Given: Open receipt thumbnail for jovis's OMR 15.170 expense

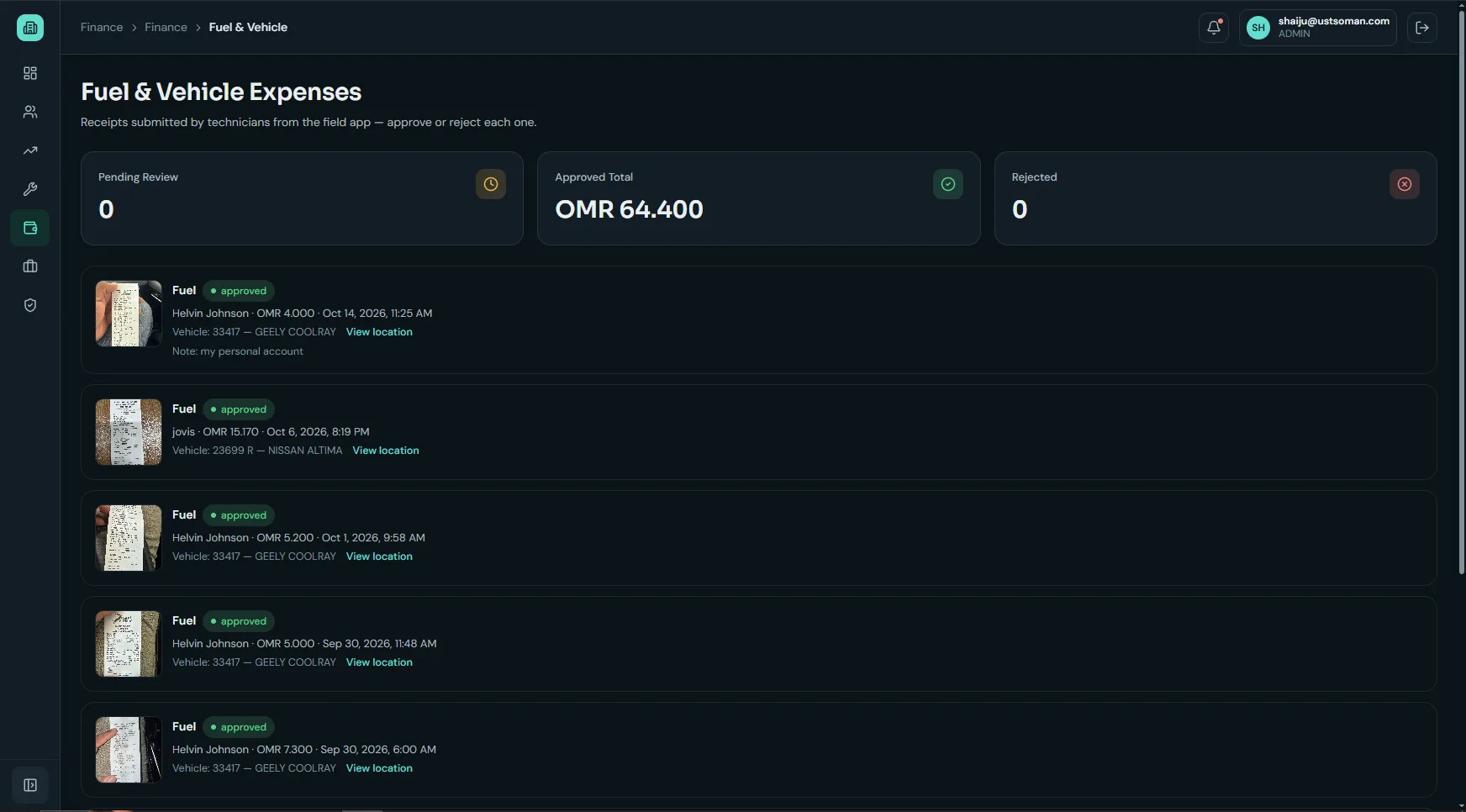Looking at the screenshot, I should [129, 432].
